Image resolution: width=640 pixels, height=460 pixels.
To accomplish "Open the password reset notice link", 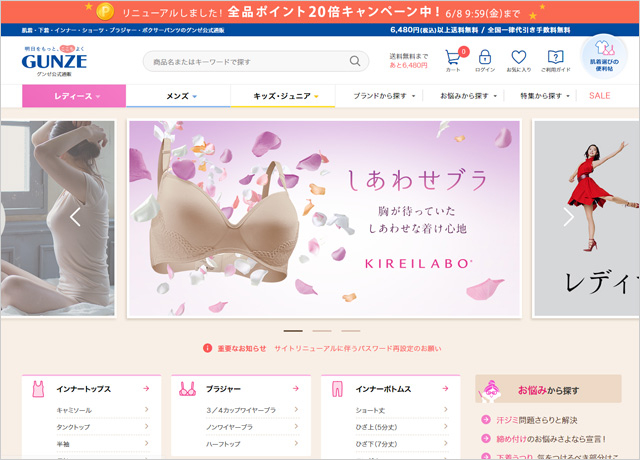I will point(358,349).
